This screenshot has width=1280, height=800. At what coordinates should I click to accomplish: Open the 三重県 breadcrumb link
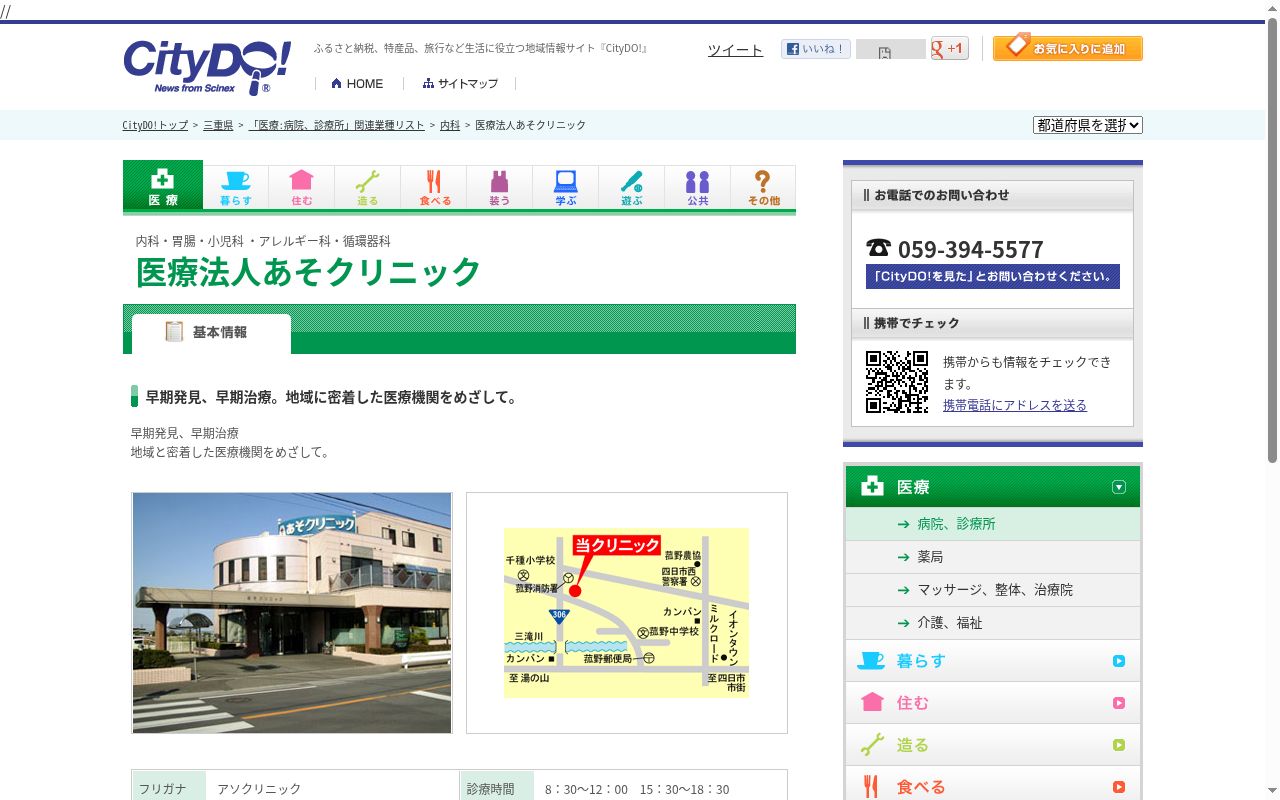point(218,125)
